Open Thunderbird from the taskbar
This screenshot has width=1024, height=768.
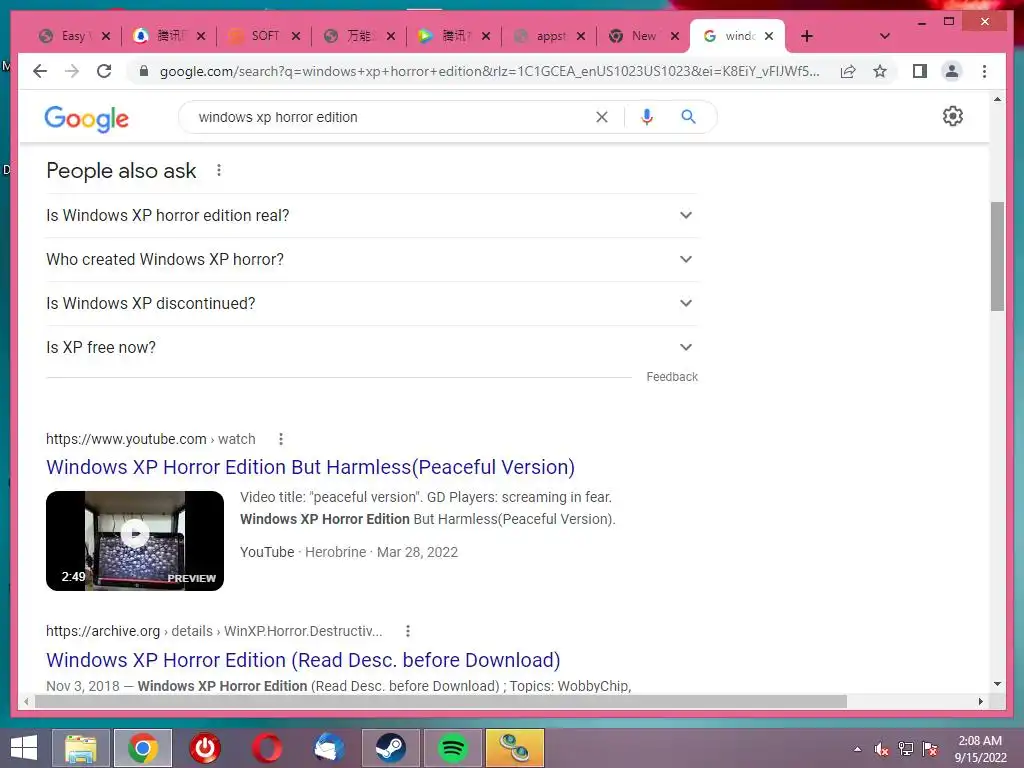328,748
